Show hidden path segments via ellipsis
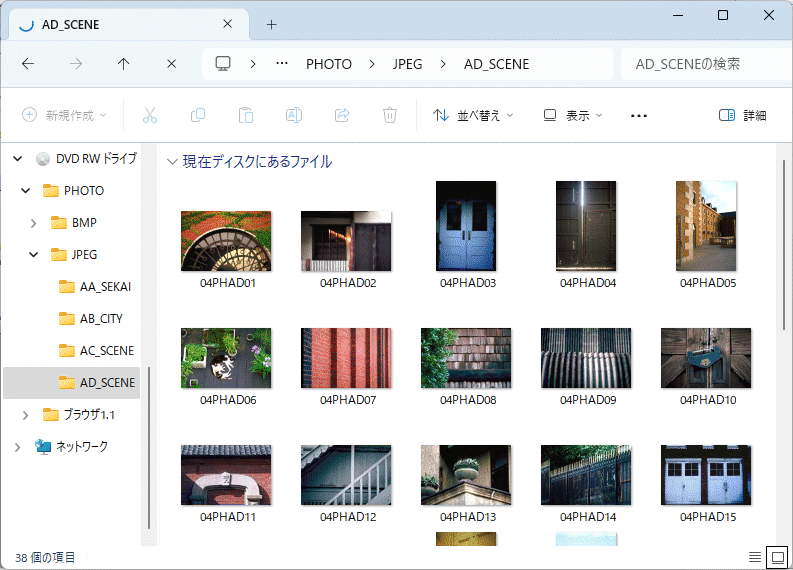Image resolution: width=793 pixels, height=570 pixels. [282, 64]
